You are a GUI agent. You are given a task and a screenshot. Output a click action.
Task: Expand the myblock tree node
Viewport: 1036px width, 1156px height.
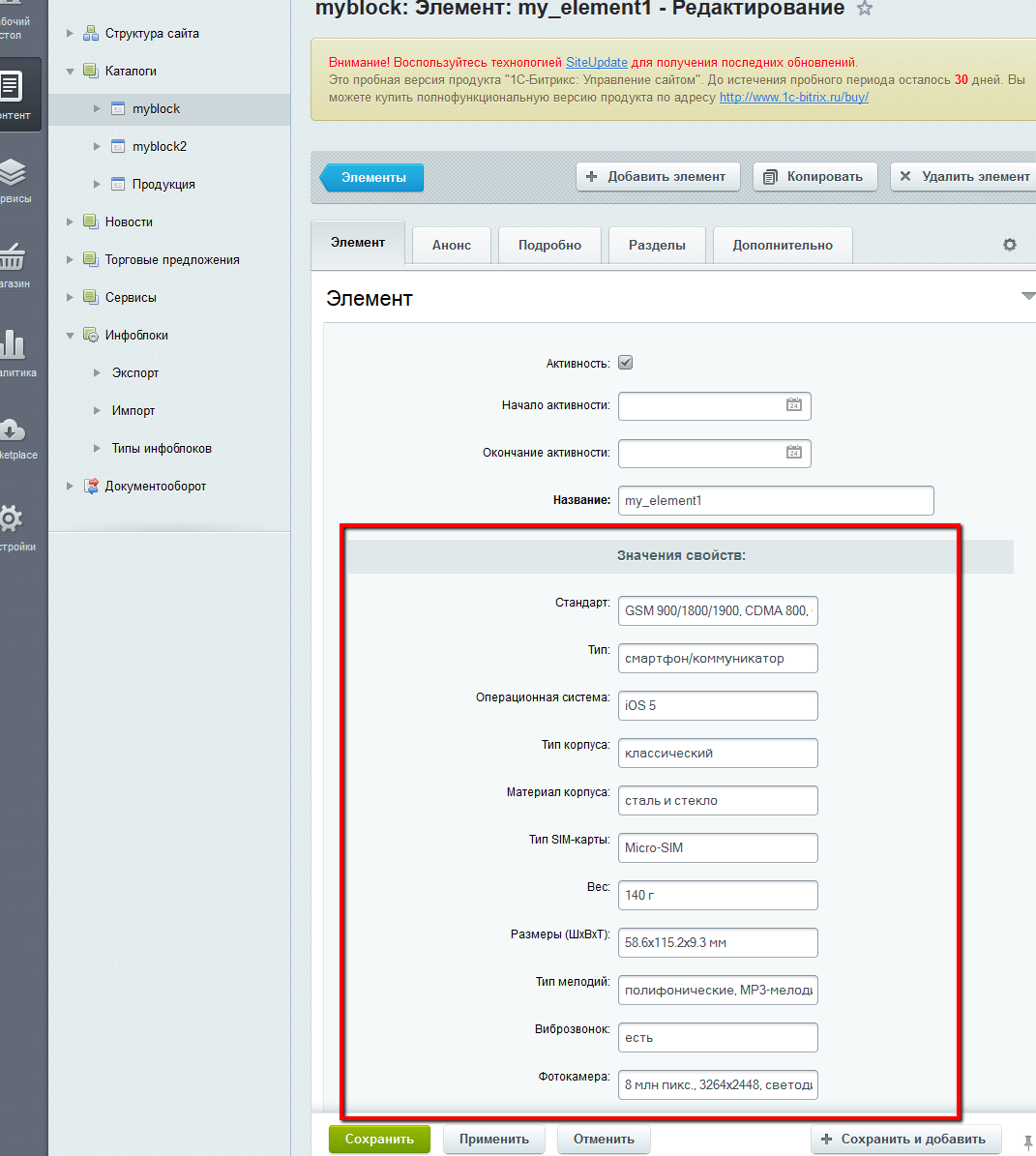[x=97, y=108]
